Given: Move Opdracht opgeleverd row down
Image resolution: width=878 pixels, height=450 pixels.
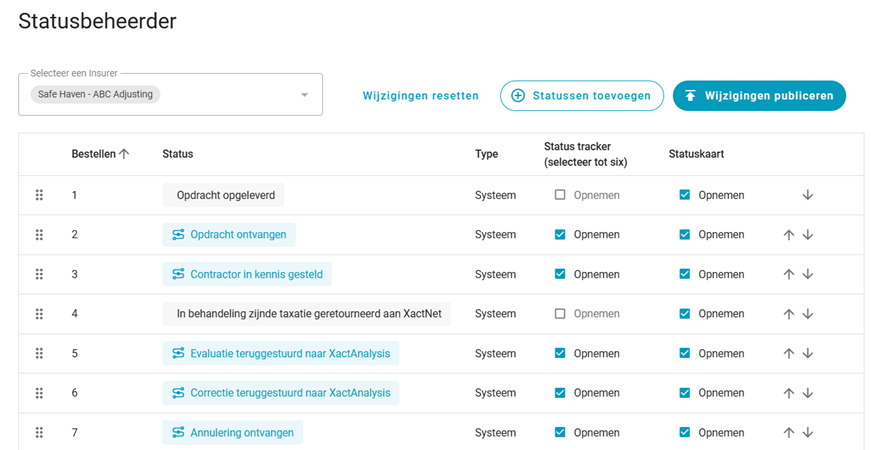Looking at the screenshot, I should [x=808, y=195].
